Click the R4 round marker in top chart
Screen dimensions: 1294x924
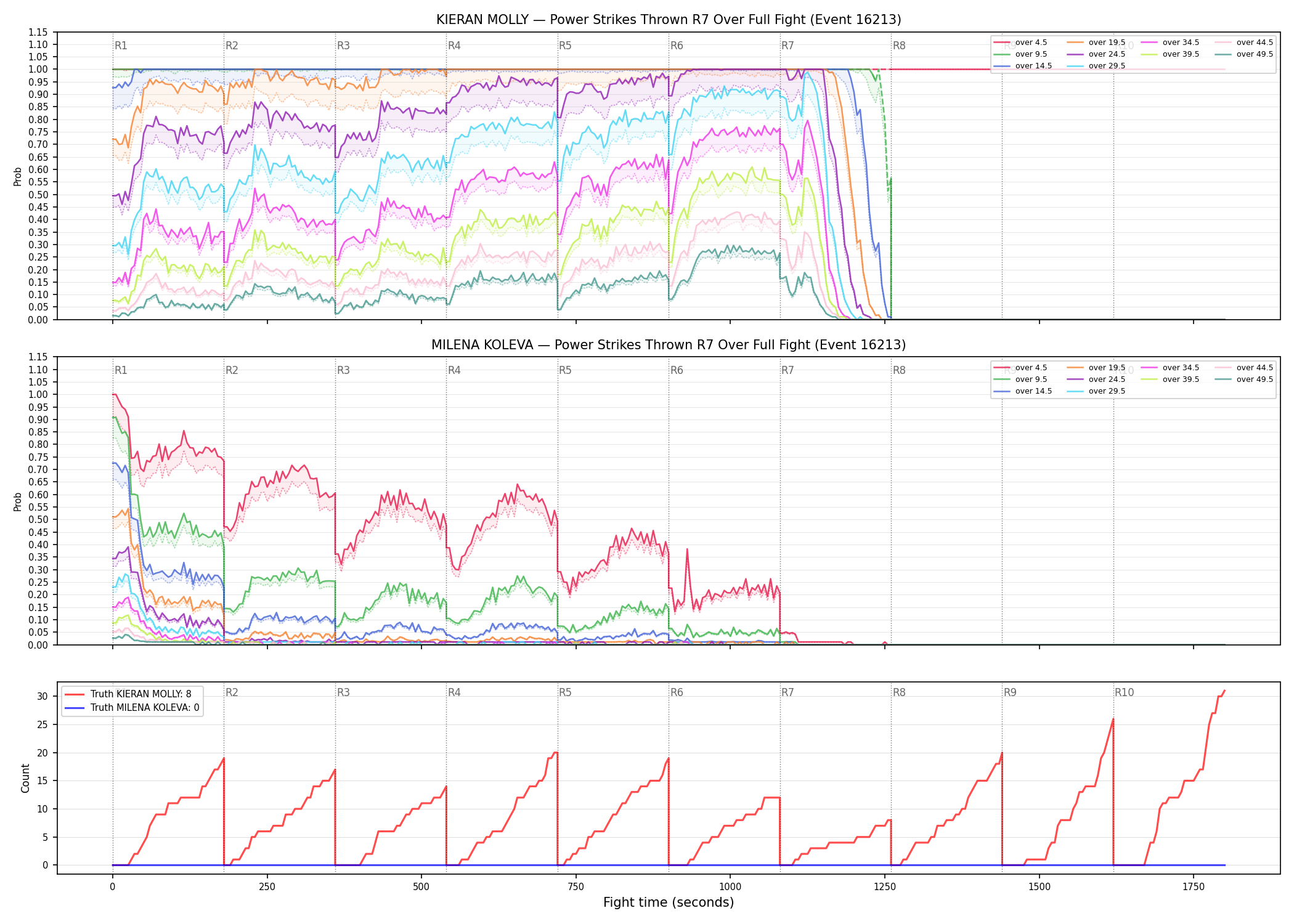tap(454, 46)
